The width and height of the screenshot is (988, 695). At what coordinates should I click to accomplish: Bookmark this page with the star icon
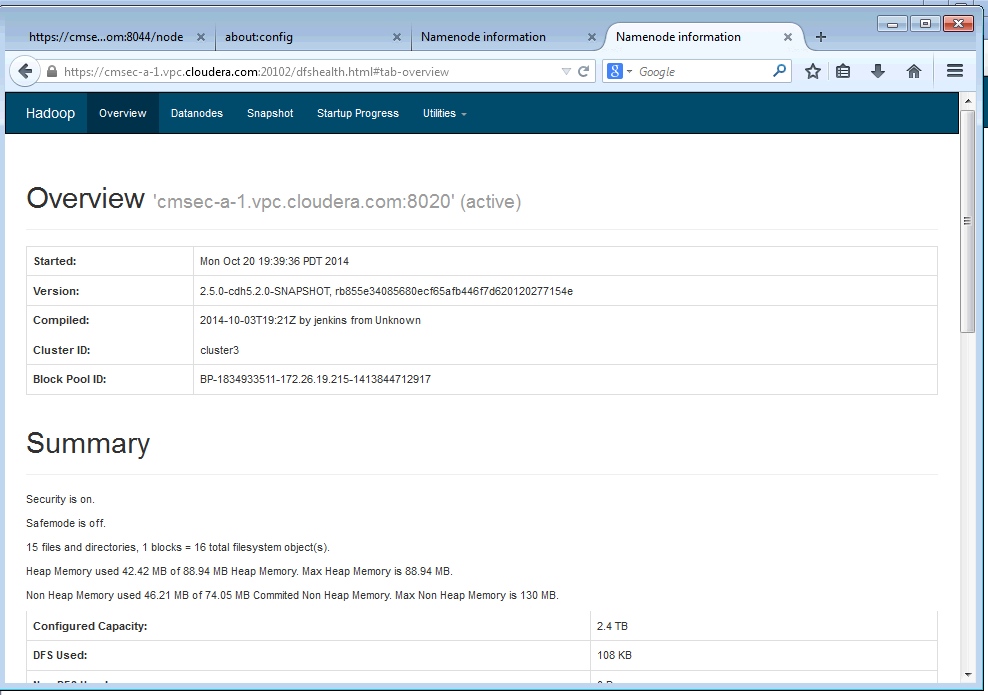point(812,71)
